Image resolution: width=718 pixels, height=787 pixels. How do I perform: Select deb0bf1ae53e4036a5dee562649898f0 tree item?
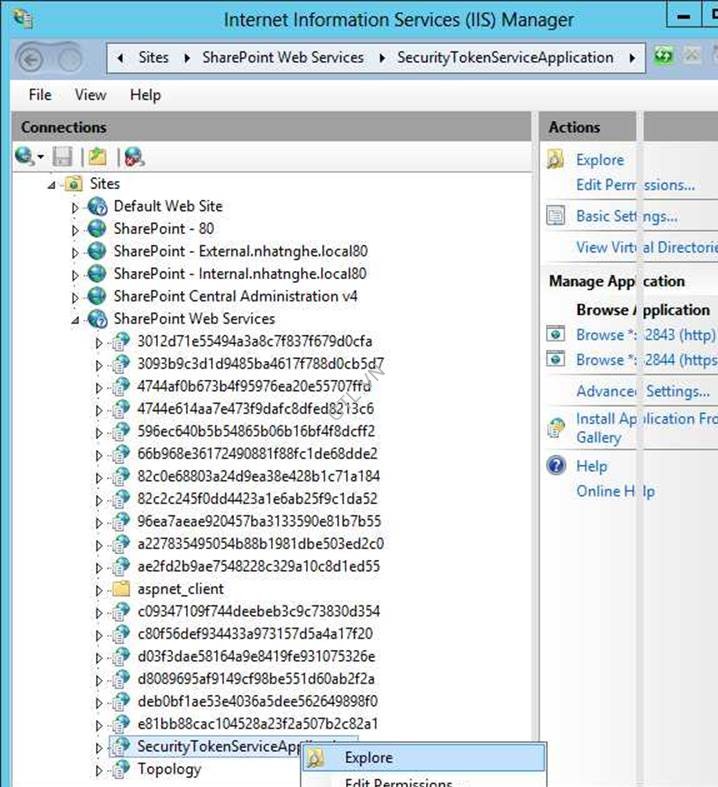(257, 701)
